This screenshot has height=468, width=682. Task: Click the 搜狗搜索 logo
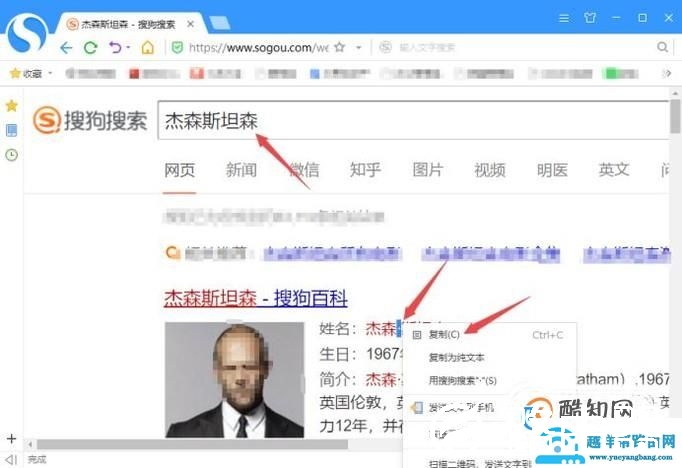click(x=90, y=120)
